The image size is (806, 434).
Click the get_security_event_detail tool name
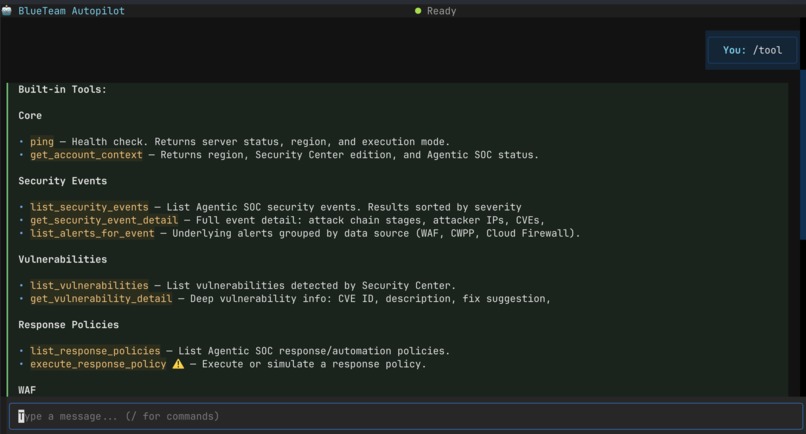pyautogui.click(x=104, y=220)
